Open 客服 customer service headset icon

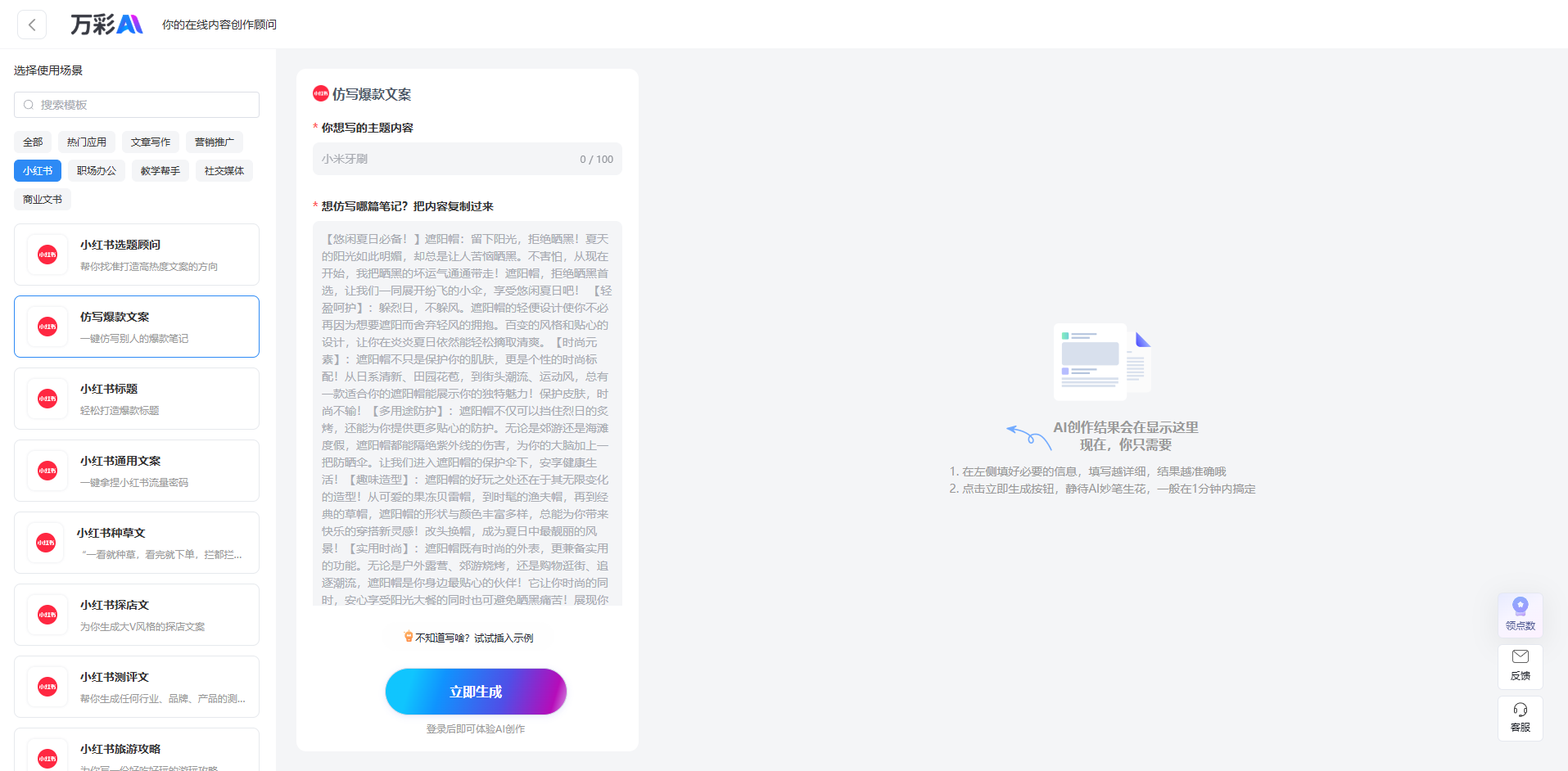1521,710
